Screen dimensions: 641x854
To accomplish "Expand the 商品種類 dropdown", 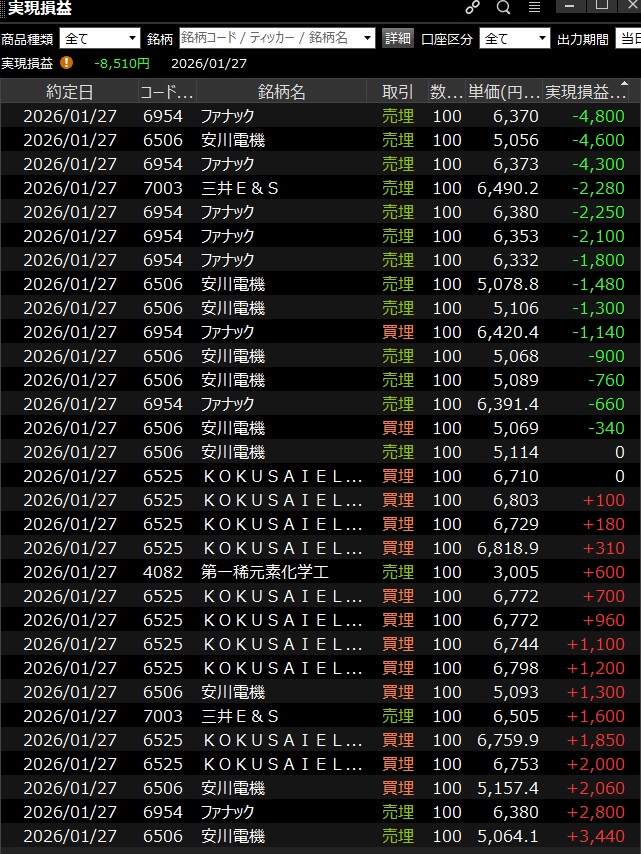I will 100,39.
